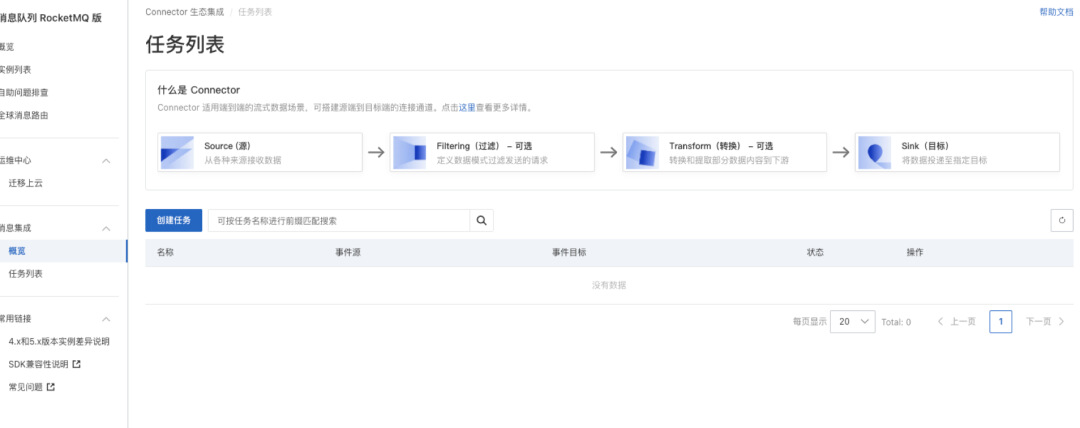Focus the task name search field
Image resolution: width=1080 pixels, height=428 pixels.
click(x=339, y=221)
